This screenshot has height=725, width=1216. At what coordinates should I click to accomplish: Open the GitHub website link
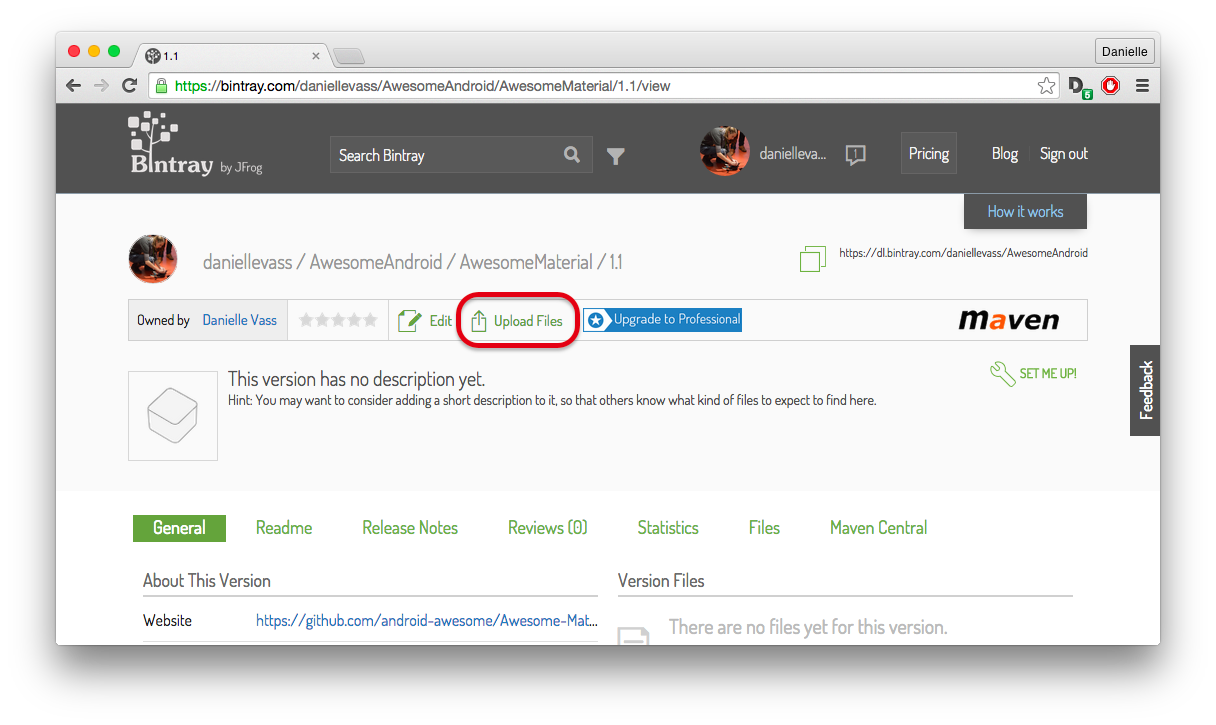427,621
